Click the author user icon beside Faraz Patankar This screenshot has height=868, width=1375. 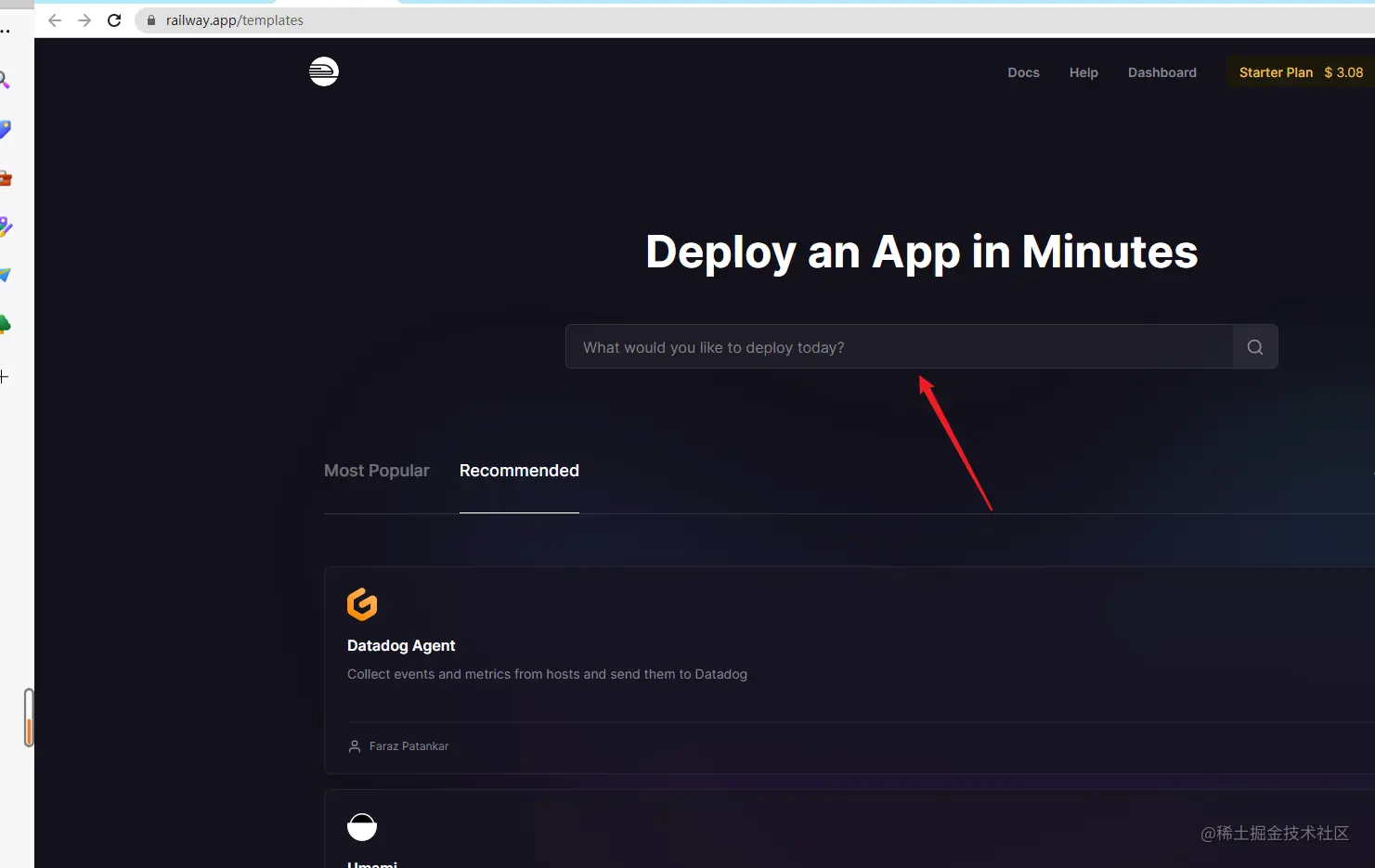coord(355,746)
